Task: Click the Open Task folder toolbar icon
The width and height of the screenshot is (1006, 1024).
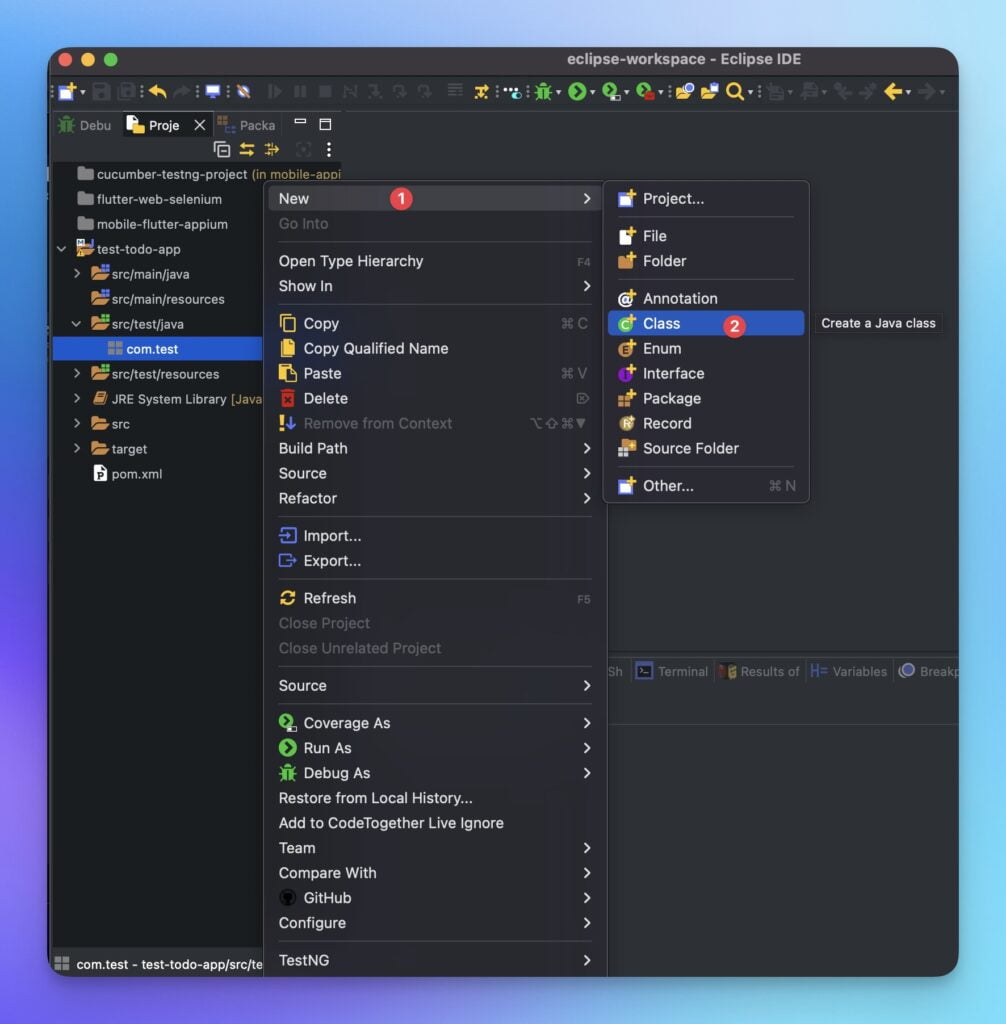Action: click(709, 91)
